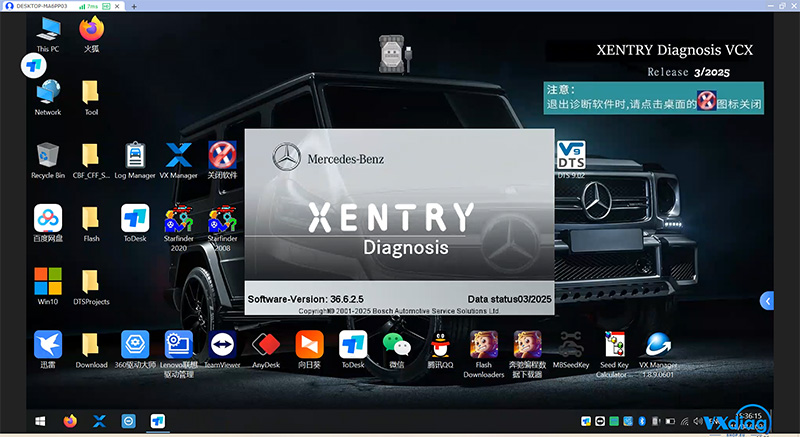Launch TeamViewer from desktop
800x437 pixels.
click(222, 349)
